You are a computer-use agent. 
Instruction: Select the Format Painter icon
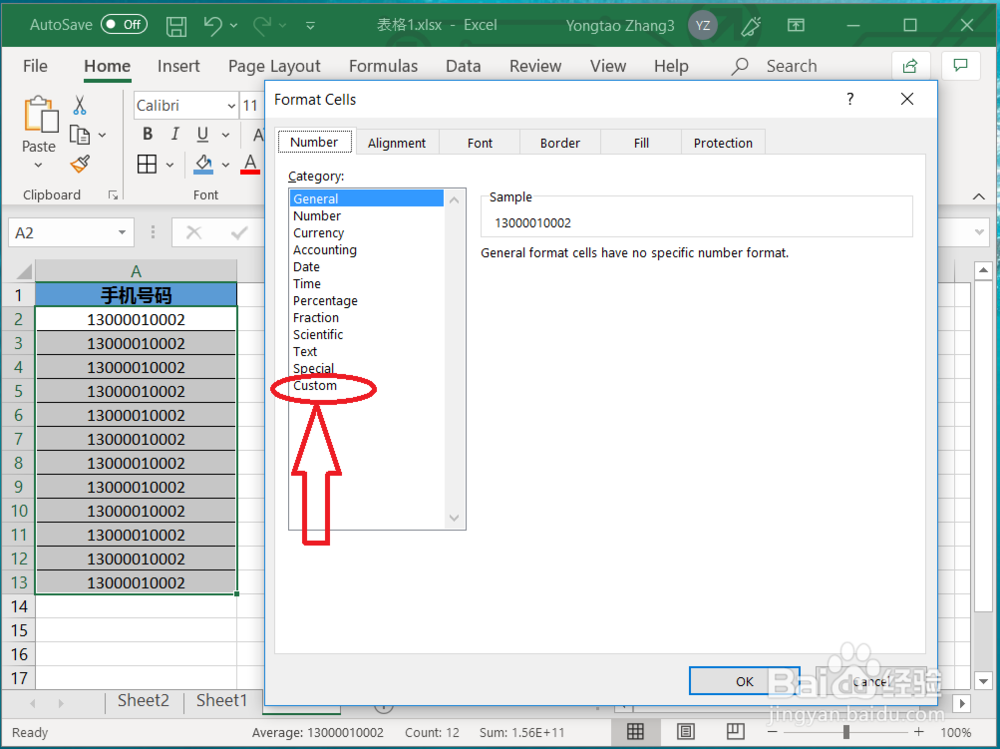(79, 164)
